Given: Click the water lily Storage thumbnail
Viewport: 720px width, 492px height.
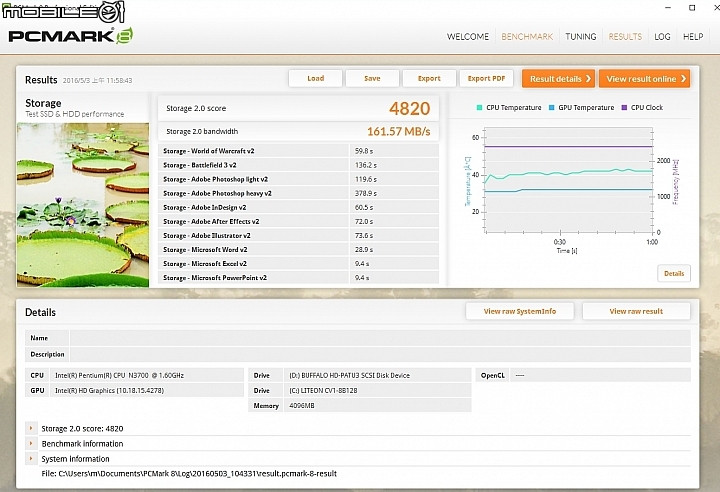Looking at the screenshot, I should click(83, 205).
